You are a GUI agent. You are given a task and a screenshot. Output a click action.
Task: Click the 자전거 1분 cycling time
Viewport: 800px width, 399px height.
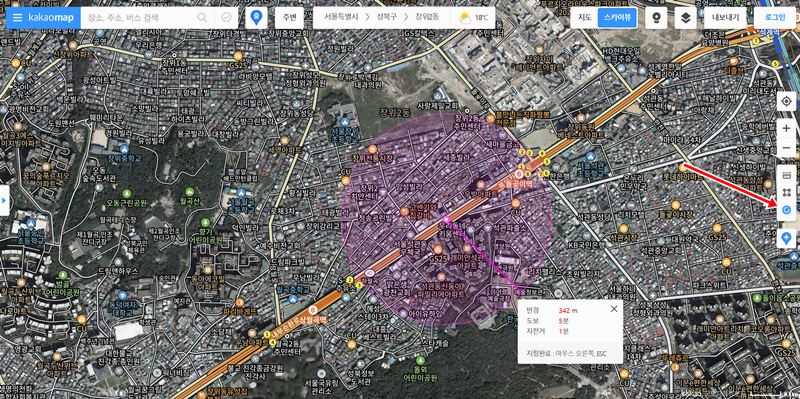pyautogui.click(x=547, y=331)
